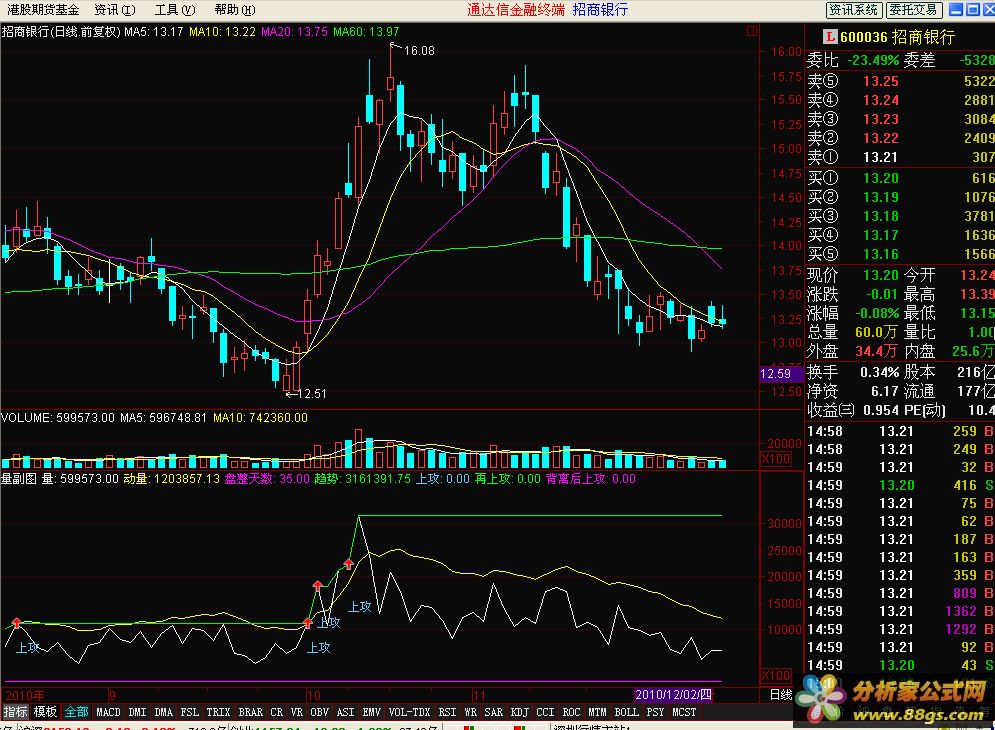The image size is (995, 730).
Task: Switch to the MTM indicator
Action: (597, 712)
